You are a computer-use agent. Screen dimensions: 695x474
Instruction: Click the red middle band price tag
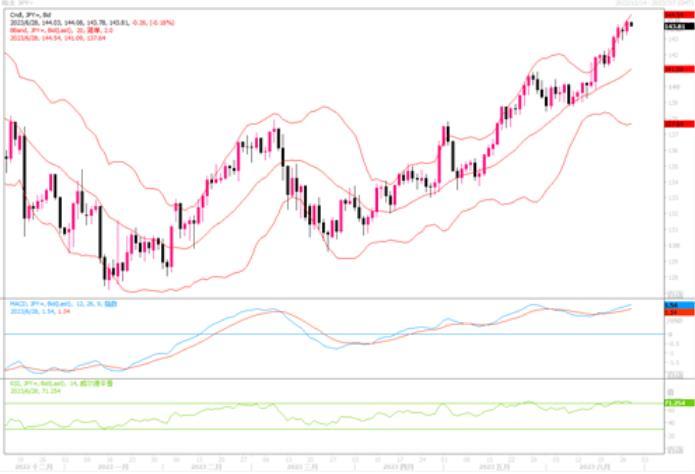tap(680, 69)
